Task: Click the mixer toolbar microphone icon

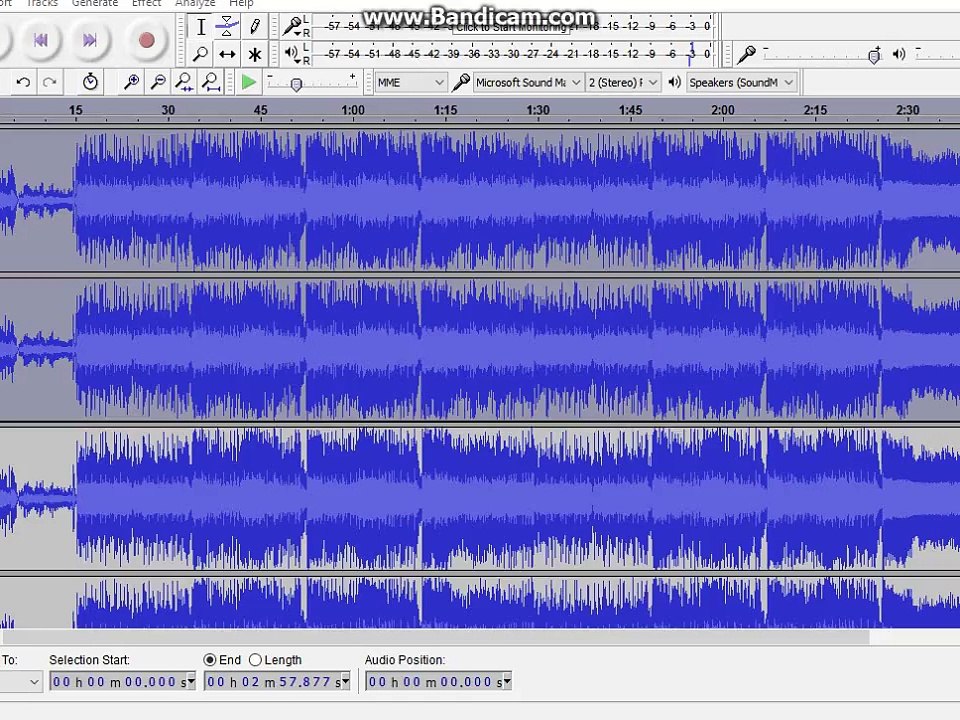Action: point(746,54)
